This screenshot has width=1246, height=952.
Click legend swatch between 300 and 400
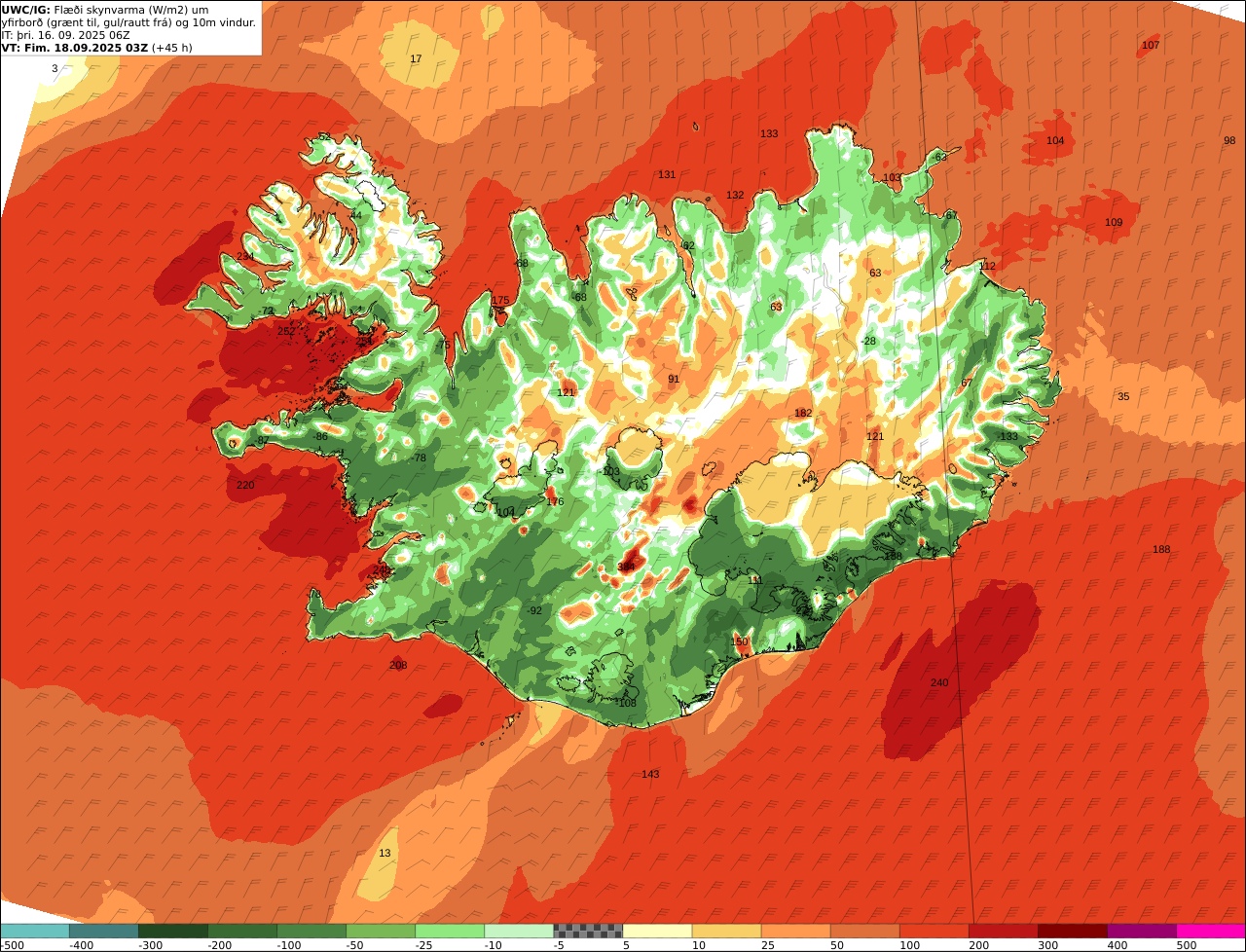(x=1072, y=931)
